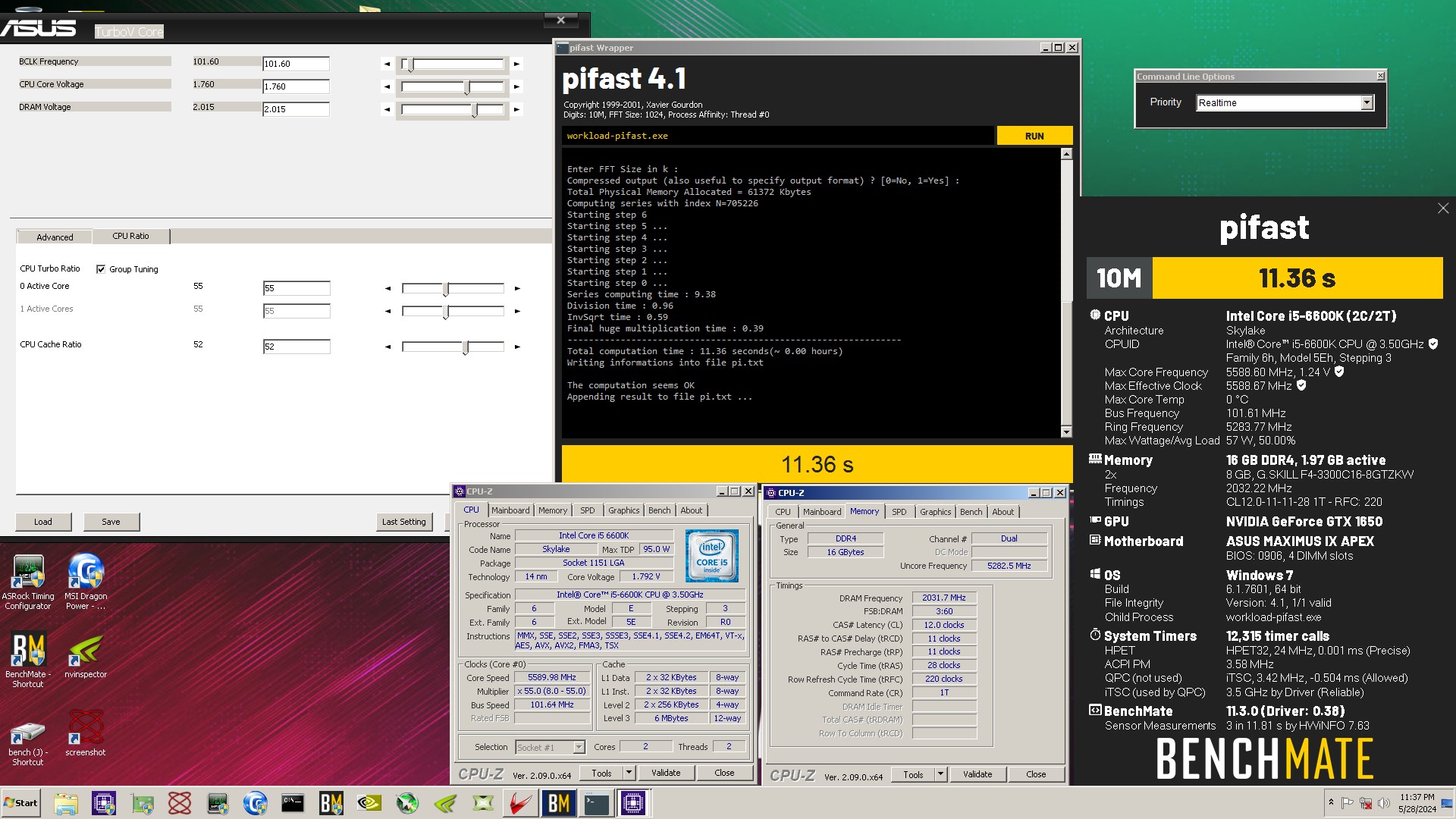Click the BCLK Frequency slider
This screenshot has width=1456, height=819.
tap(452, 64)
